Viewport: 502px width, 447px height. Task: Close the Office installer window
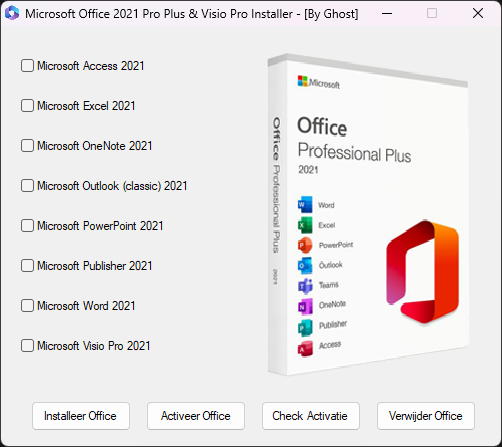(x=478, y=14)
